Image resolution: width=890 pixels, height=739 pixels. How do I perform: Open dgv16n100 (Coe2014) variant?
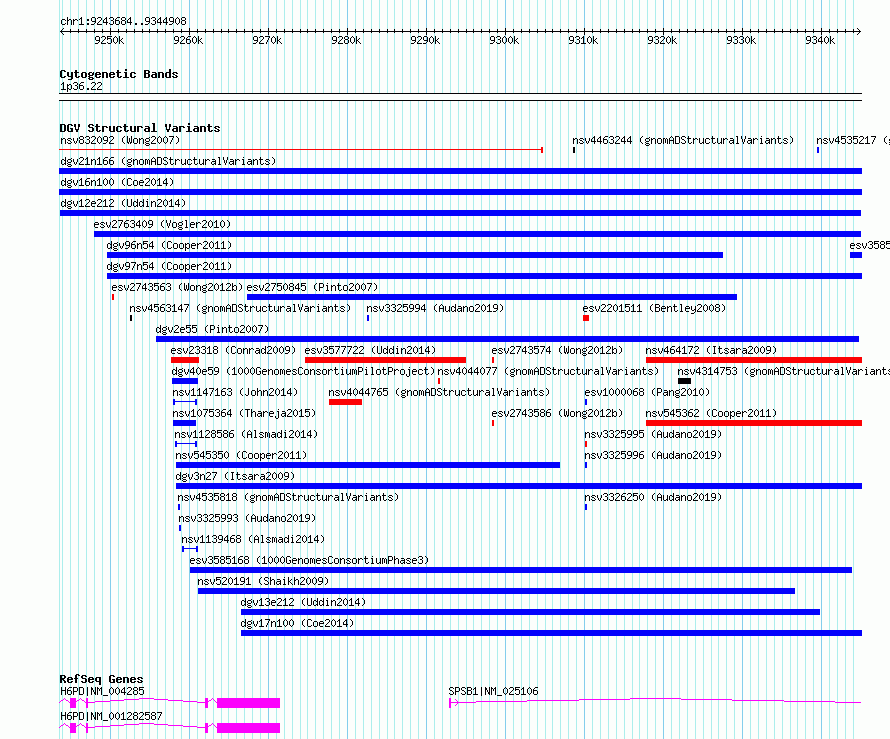pos(117,182)
